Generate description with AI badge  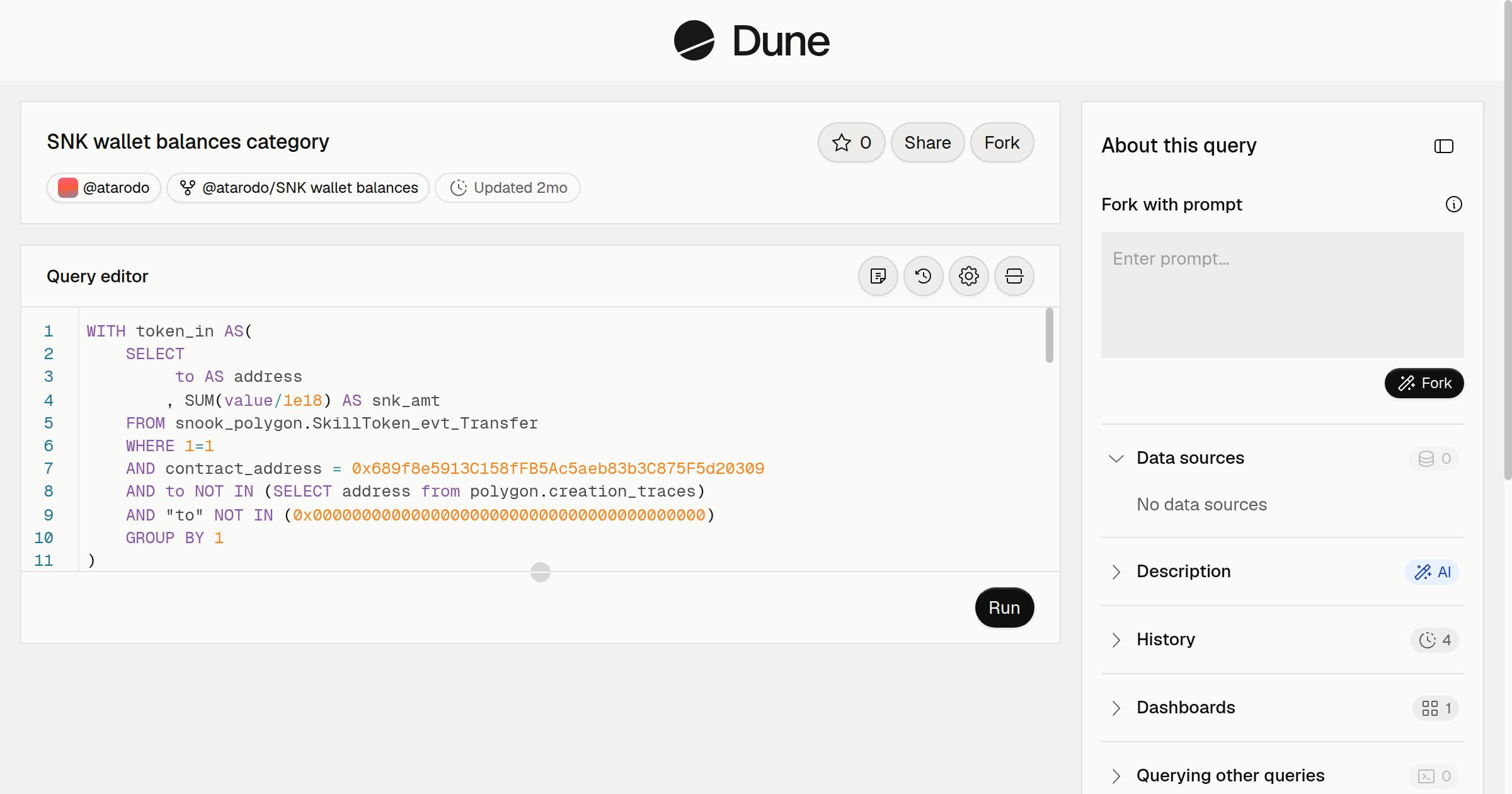click(1431, 572)
